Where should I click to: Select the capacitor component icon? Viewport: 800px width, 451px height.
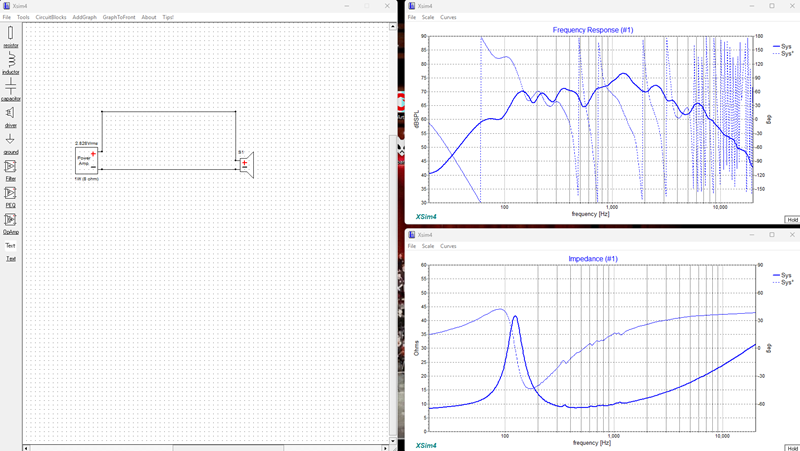(10, 86)
